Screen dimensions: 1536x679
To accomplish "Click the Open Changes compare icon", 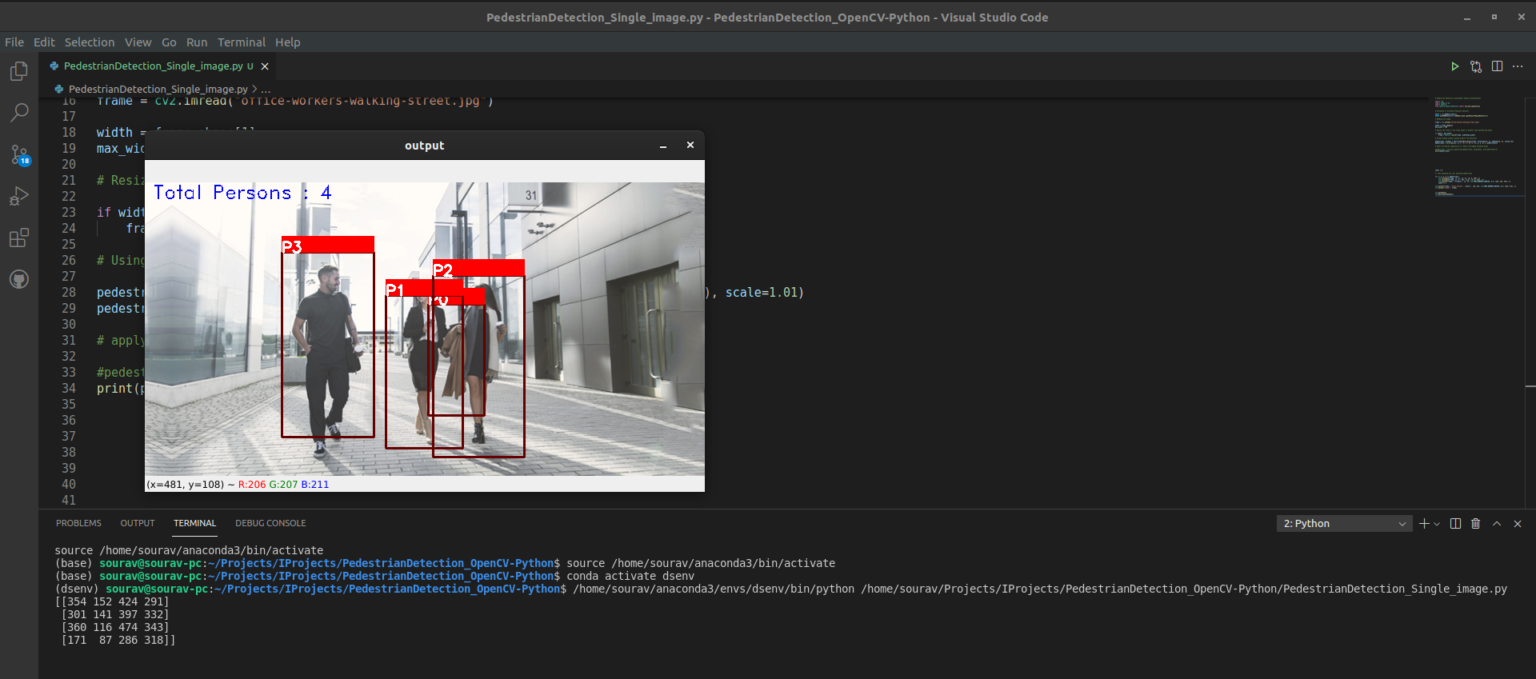I will [x=1476, y=66].
